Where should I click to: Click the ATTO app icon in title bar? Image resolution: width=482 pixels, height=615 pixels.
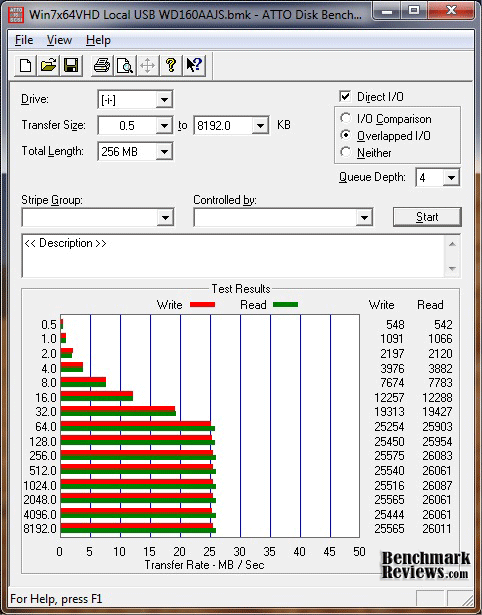click(16, 14)
